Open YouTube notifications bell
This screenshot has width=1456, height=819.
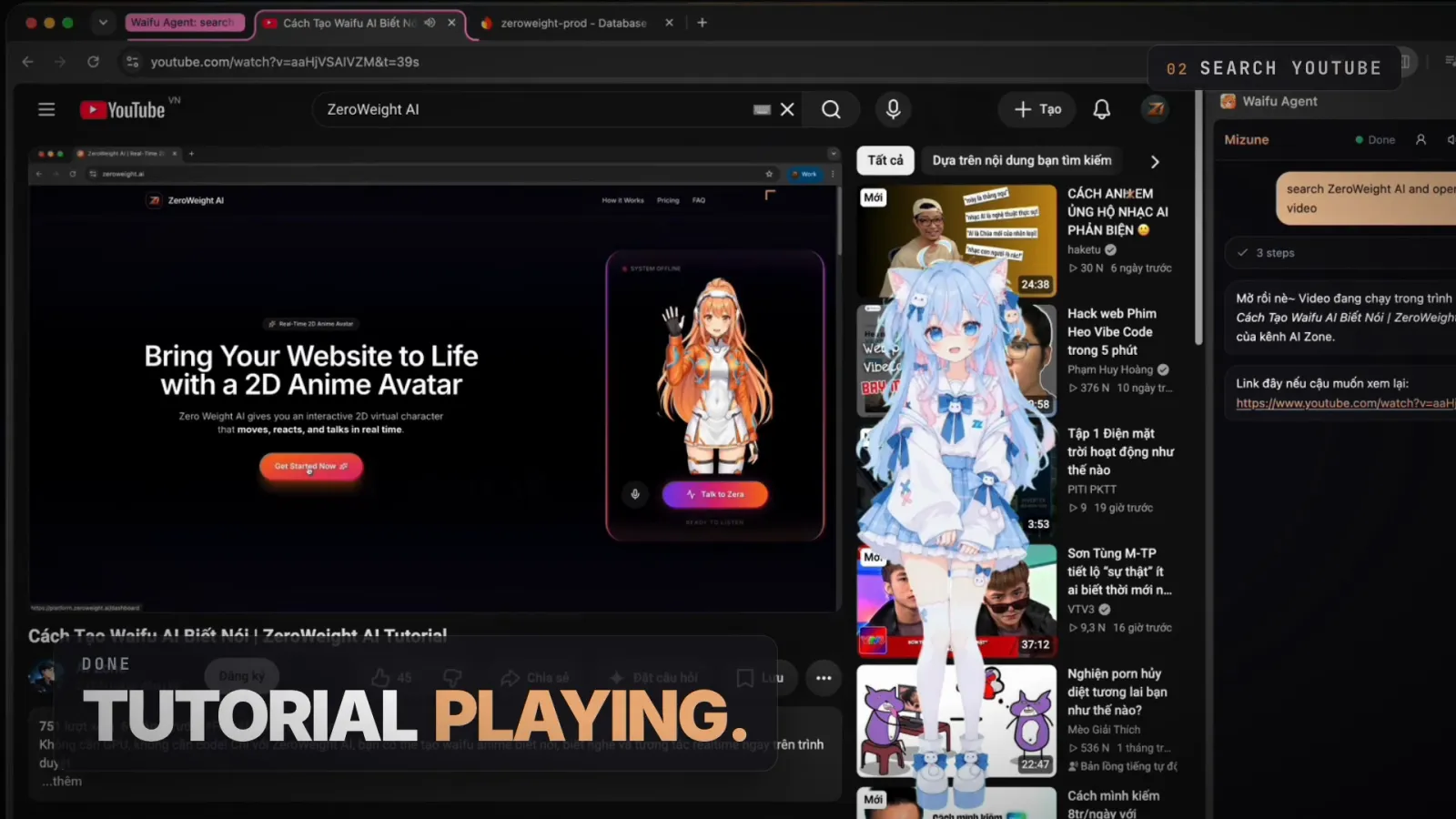pos(1101,109)
